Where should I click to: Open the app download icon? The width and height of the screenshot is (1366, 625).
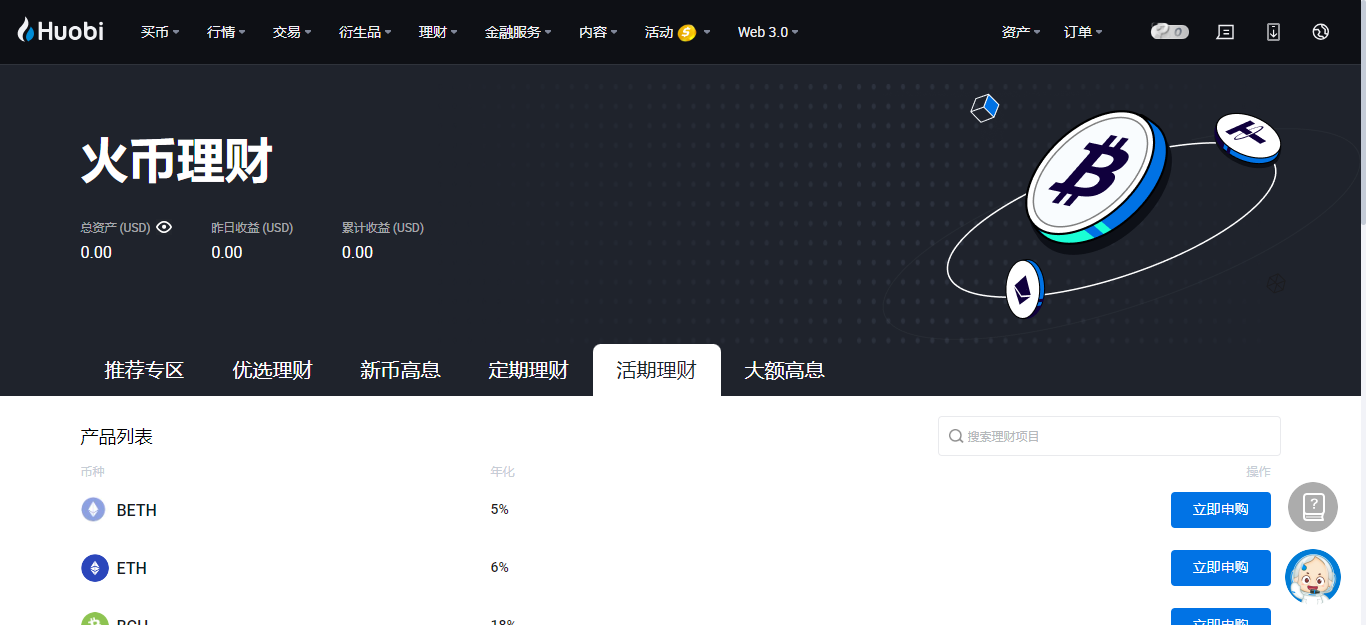point(1273,32)
